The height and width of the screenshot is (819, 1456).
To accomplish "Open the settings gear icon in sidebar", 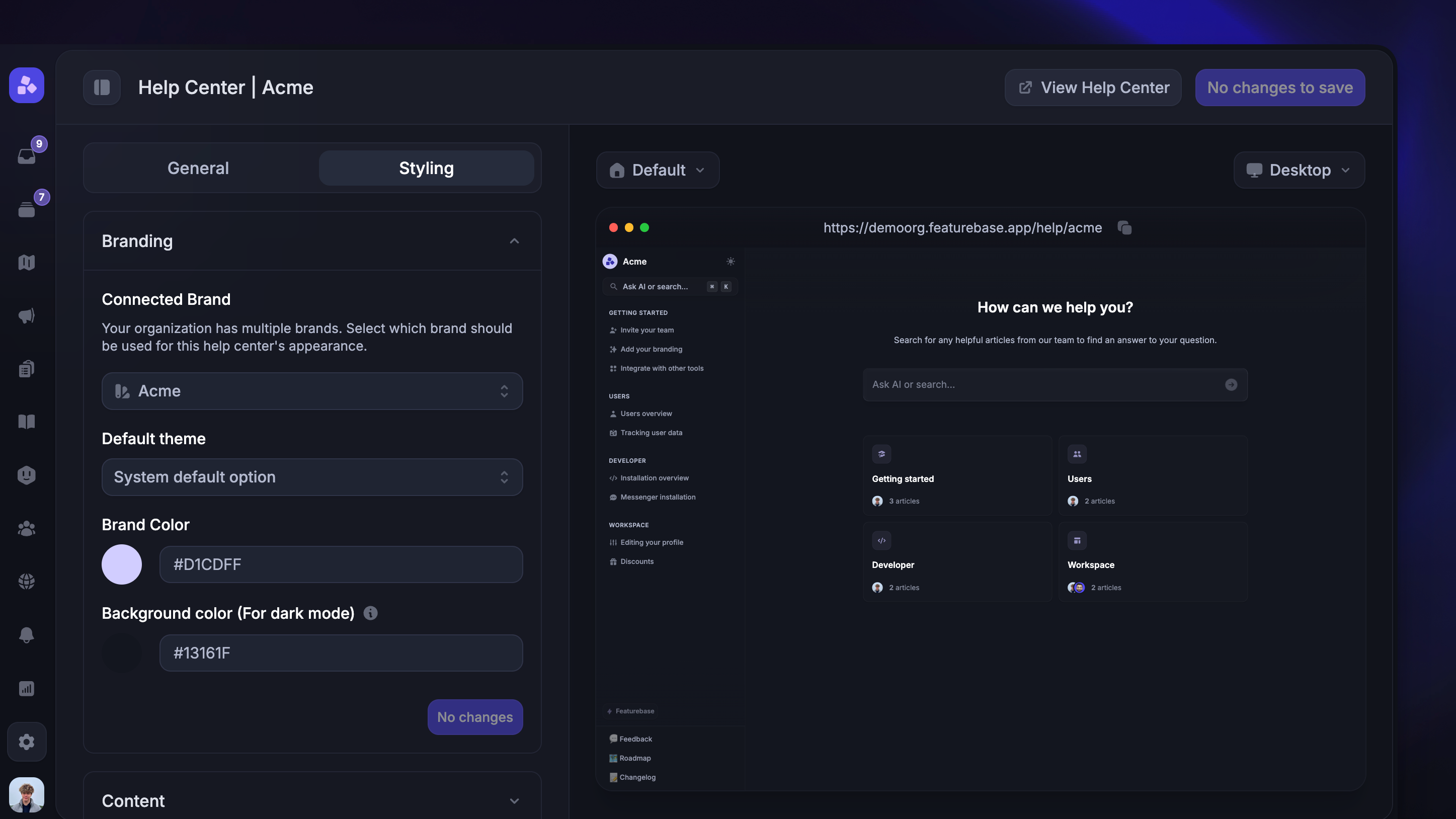I will 27,742.
